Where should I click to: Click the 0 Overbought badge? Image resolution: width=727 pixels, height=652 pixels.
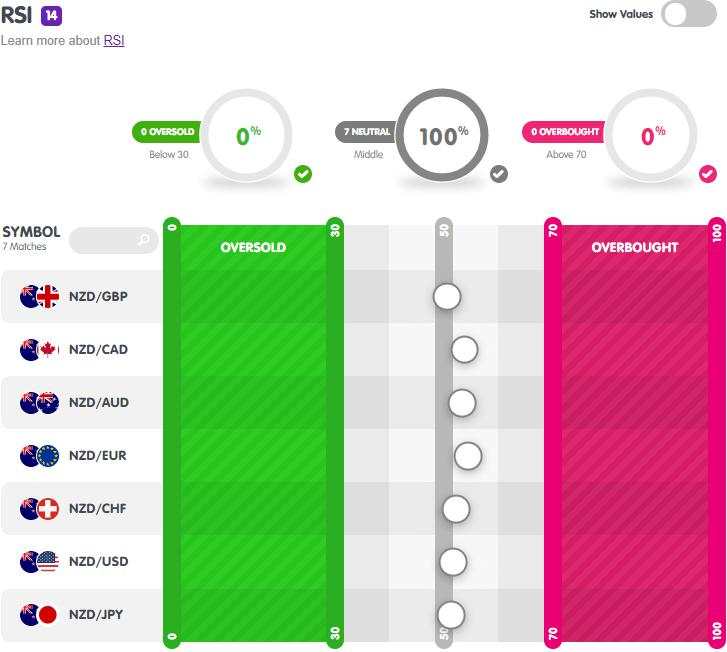(x=564, y=132)
